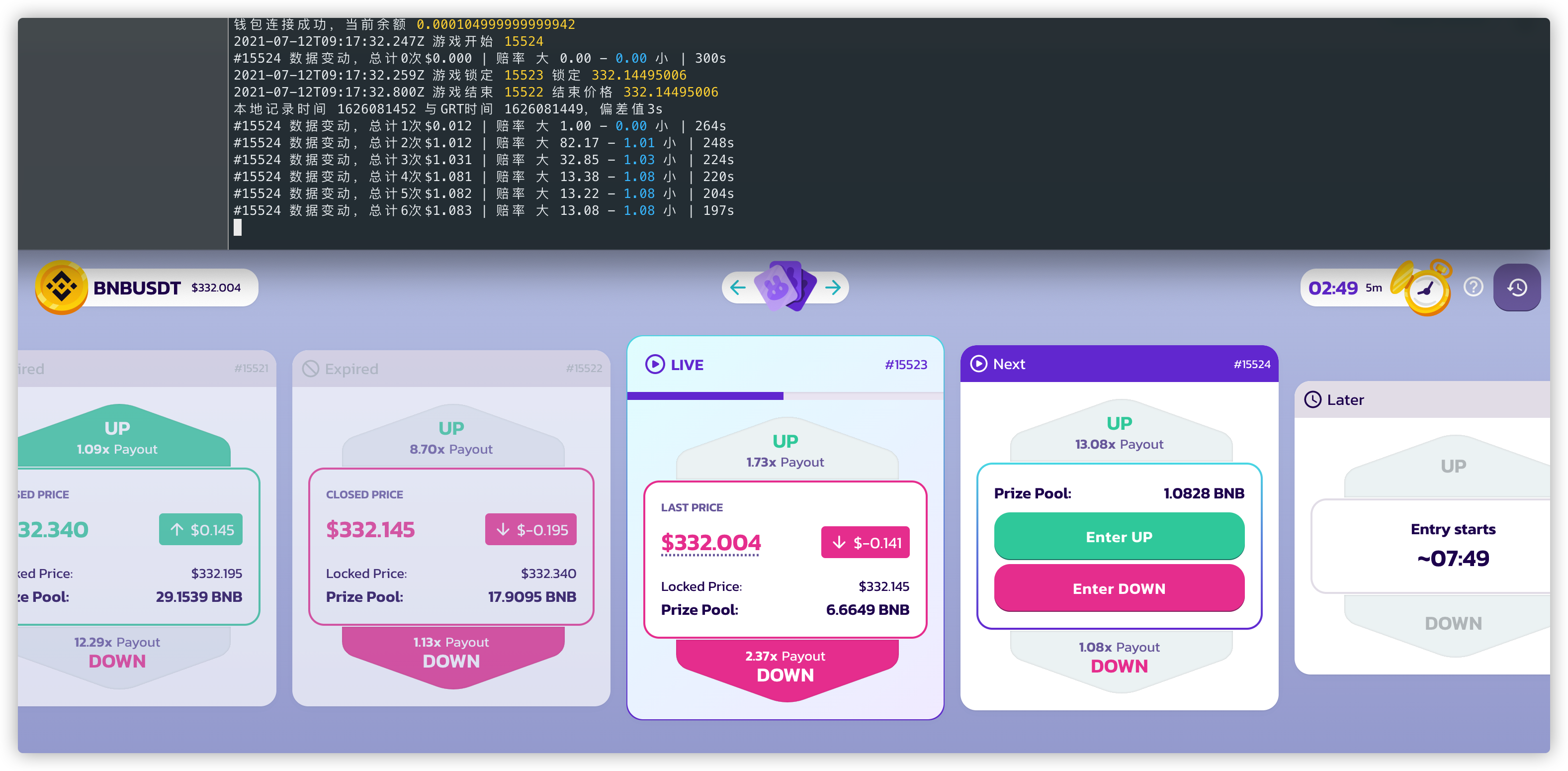Click the left arrow to previous round
The image size is (1568, 771).
click(x=737, y=288)
